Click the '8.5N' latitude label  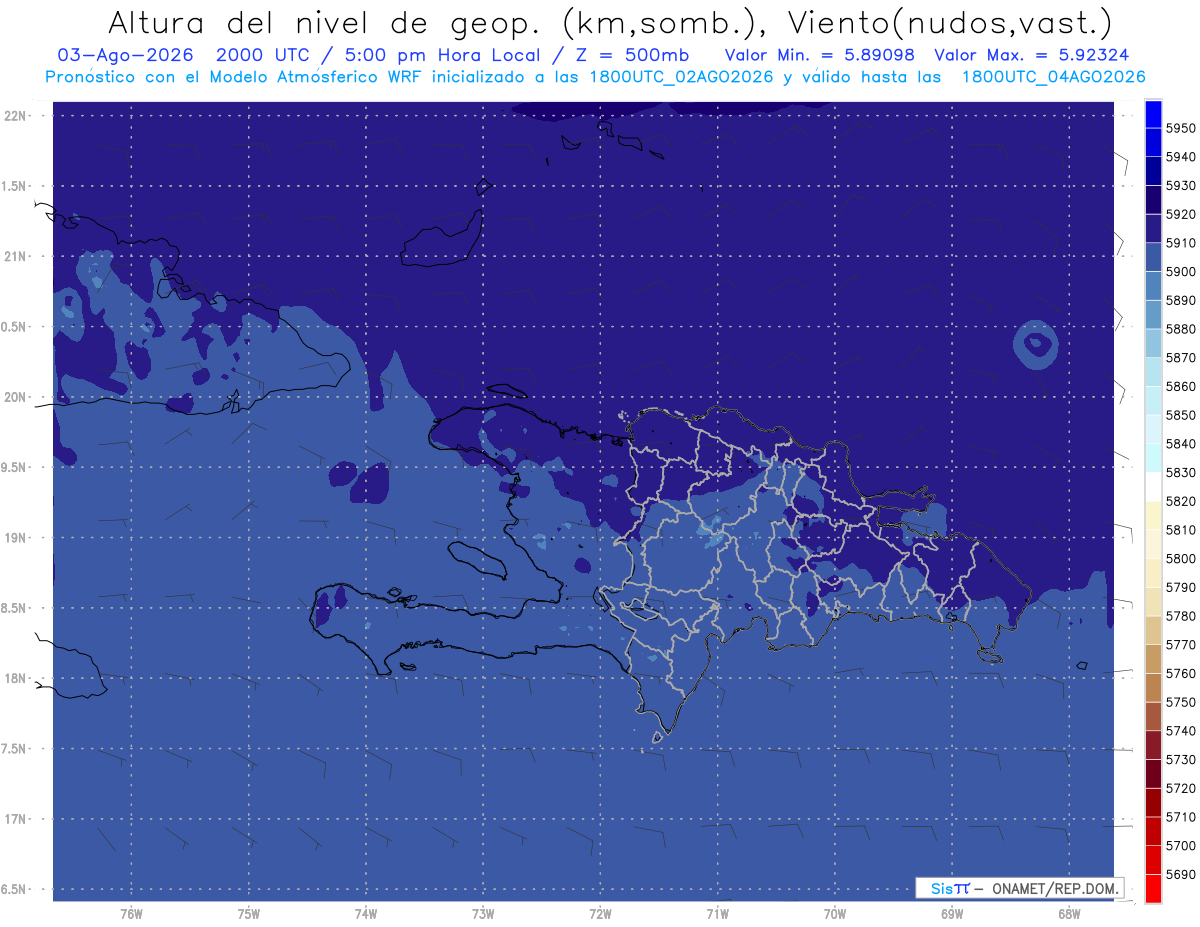pyautogui.click(x=14, y=608)
